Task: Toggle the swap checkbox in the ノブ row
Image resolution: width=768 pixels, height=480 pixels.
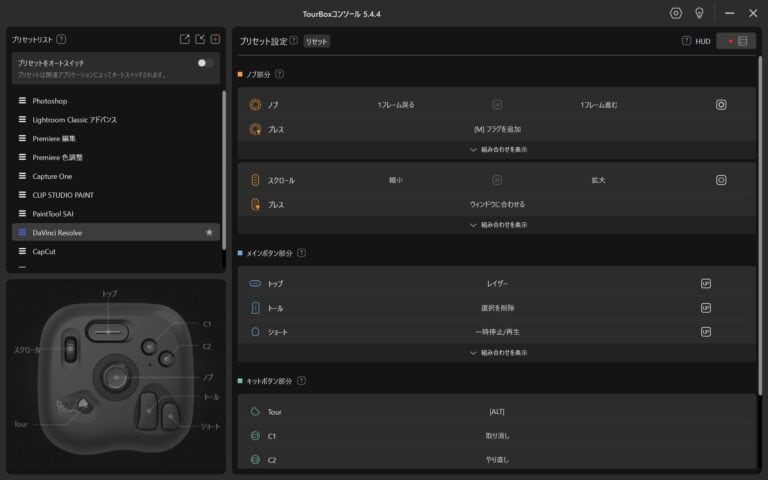Action: [497, 105]
